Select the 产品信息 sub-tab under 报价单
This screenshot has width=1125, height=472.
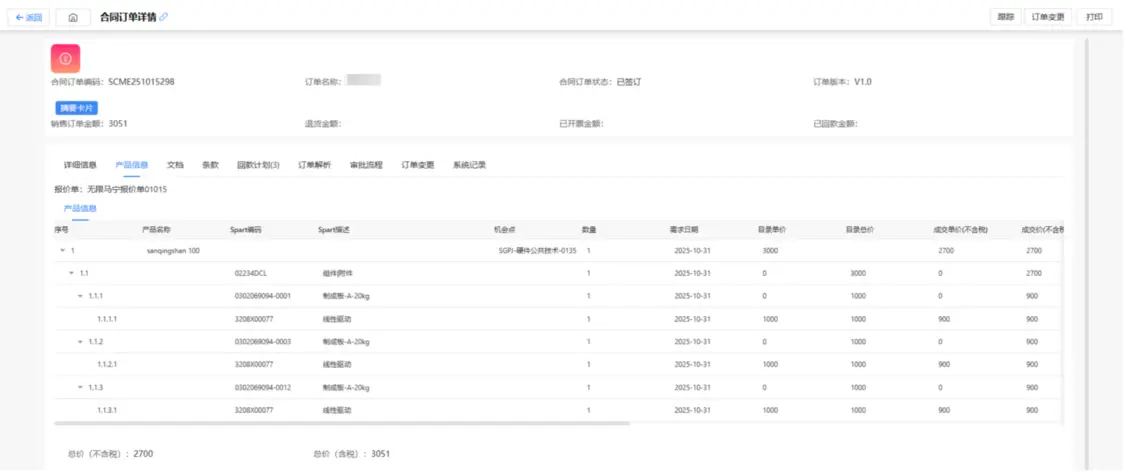[80, 209]
